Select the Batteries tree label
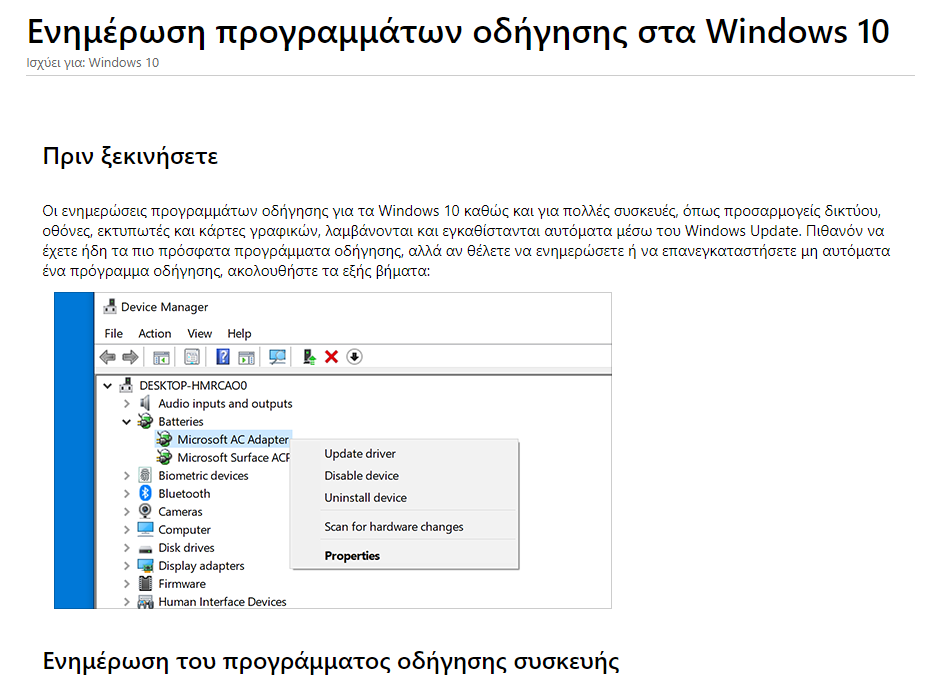The image size is (929, 692). tap(181, 421)
